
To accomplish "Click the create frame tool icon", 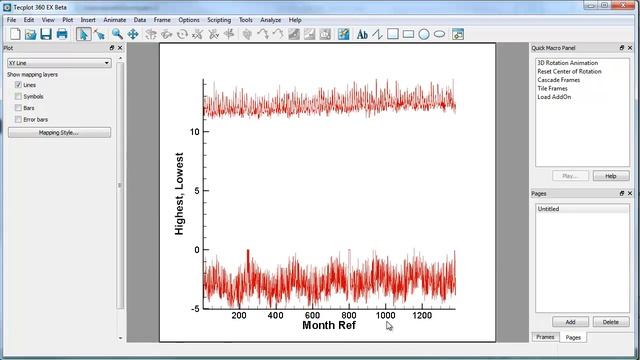I will (x=458, y=34).
